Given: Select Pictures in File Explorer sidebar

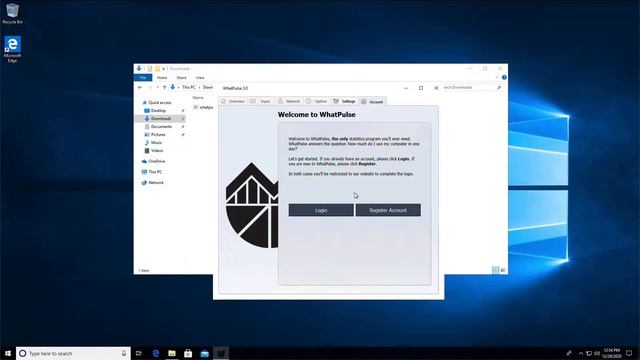Looking at the screenshot, I should (158, 135).
